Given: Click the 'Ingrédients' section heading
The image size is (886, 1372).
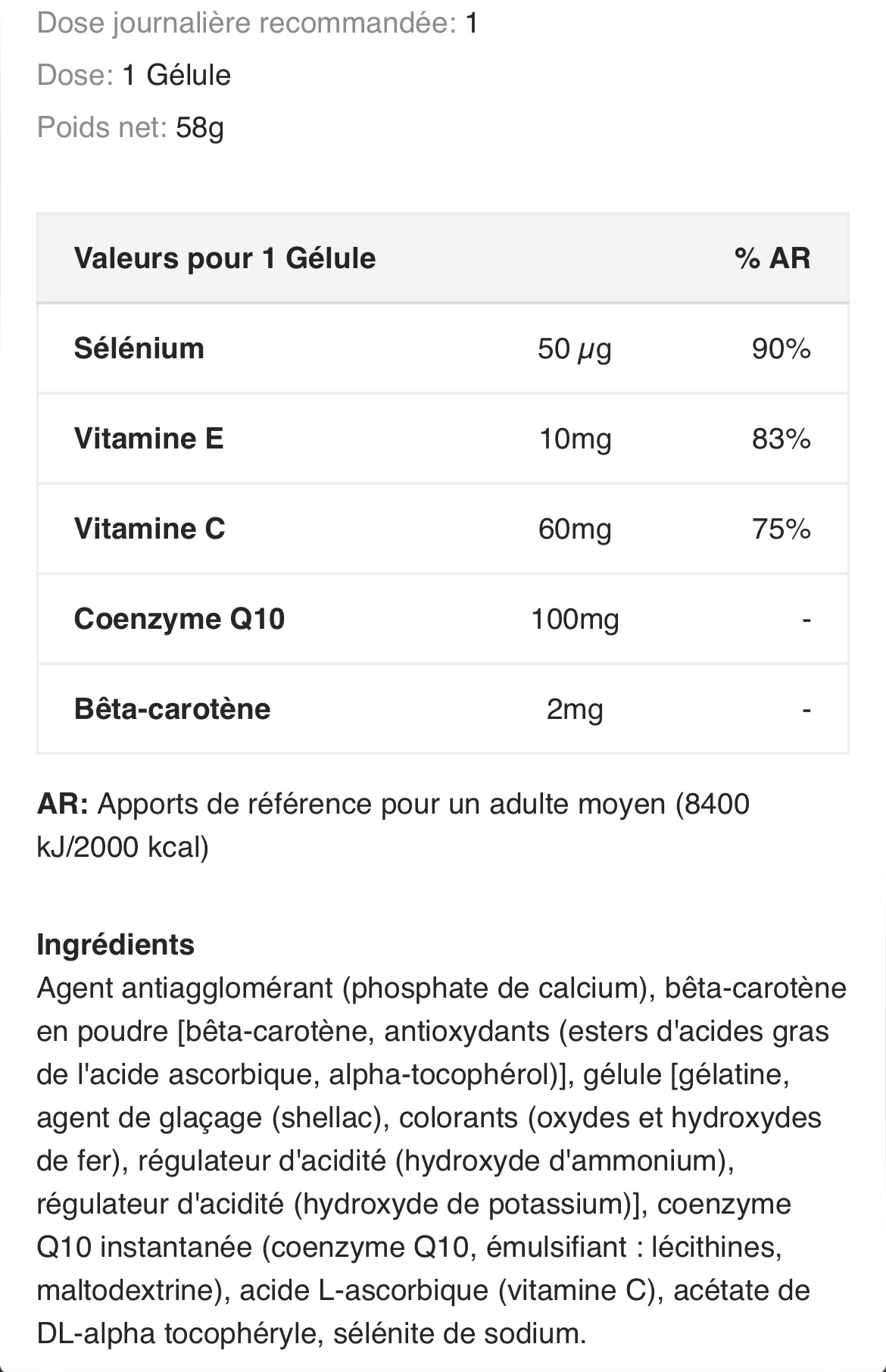Looking at the screenshot, I should pyautogui.click(x=116, y=945).
